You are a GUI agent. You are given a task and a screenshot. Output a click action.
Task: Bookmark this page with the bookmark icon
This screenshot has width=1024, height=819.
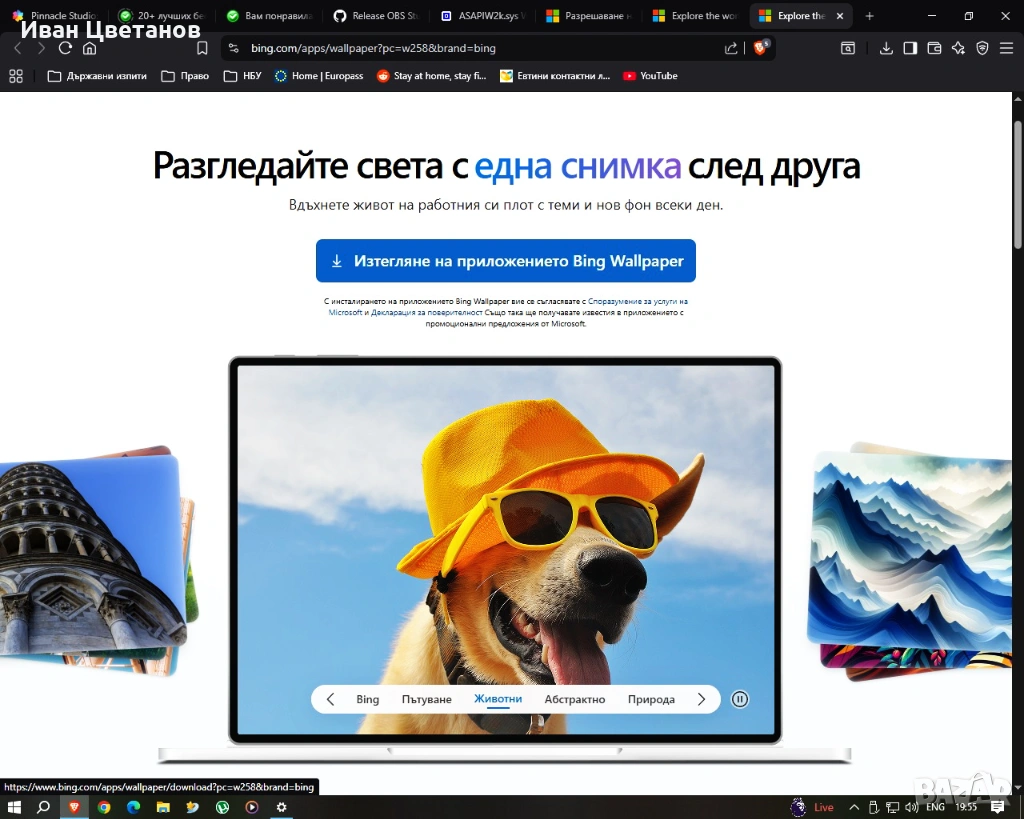[202, 48]
